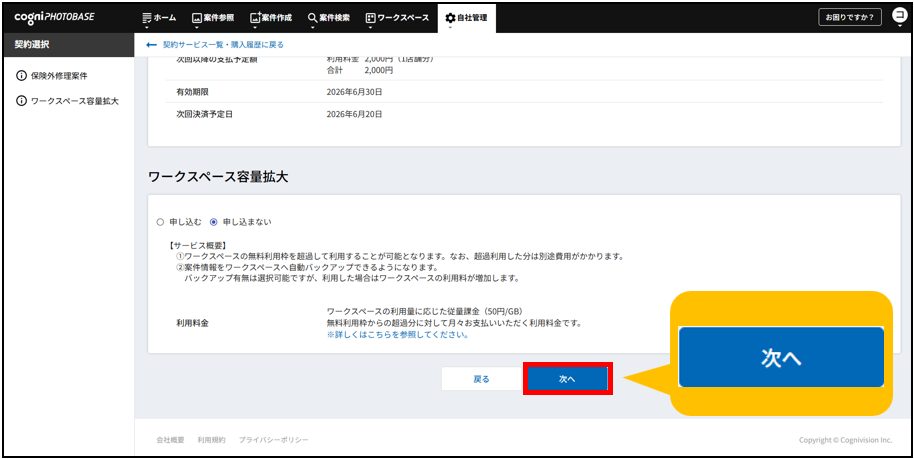914x459 pixels.
Task: Click the back arrow to 契約サービス一覧
Action: coord(151,45)
